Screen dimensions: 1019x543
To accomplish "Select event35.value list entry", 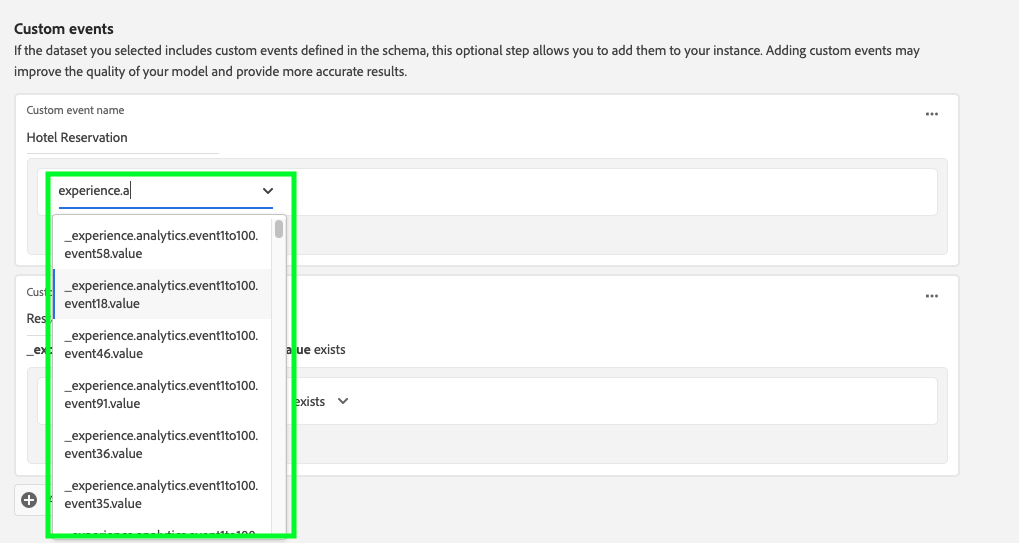I will 161,494.
